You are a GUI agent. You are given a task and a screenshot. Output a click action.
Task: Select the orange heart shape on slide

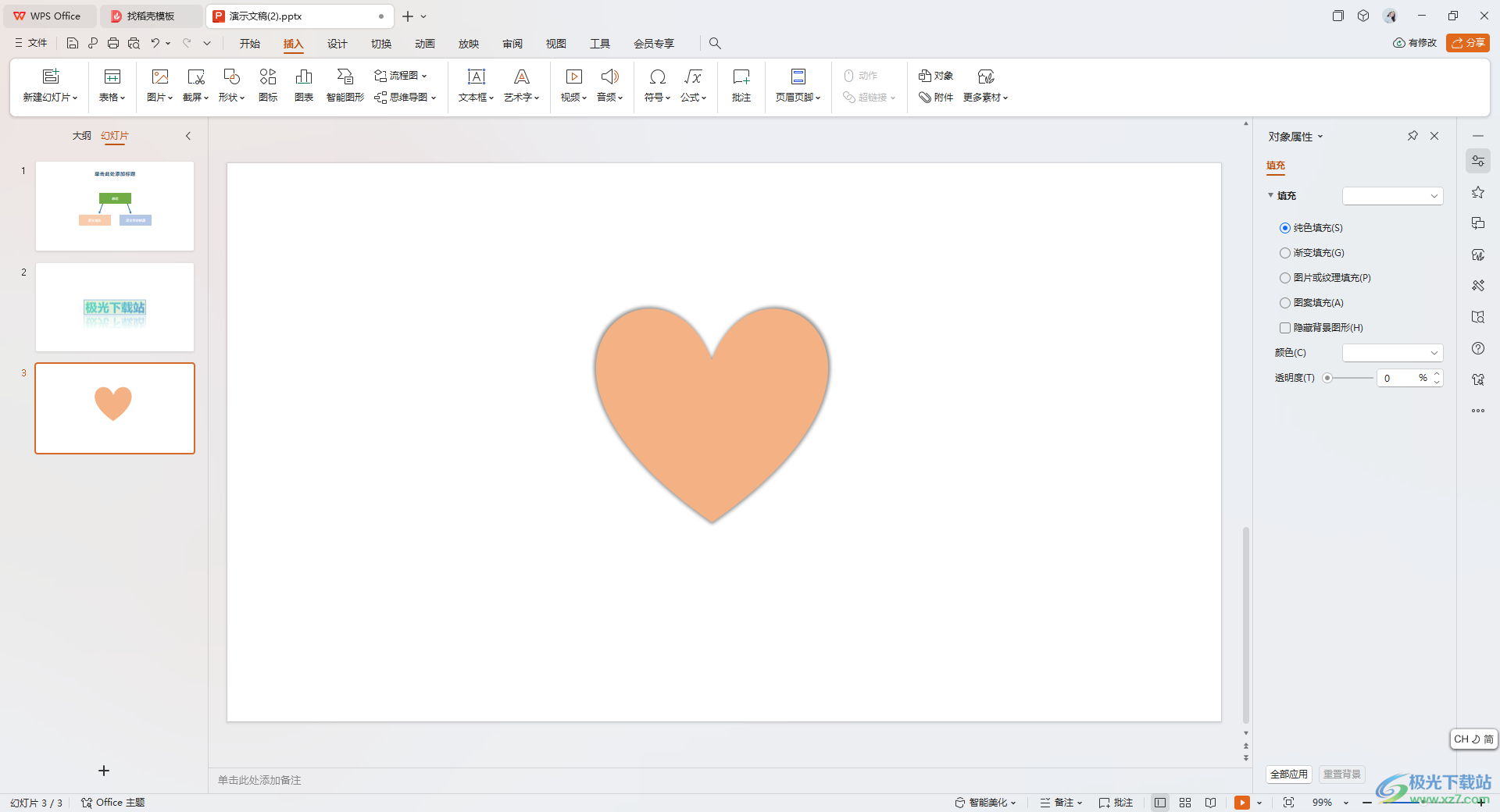click(x=712, y=414)
